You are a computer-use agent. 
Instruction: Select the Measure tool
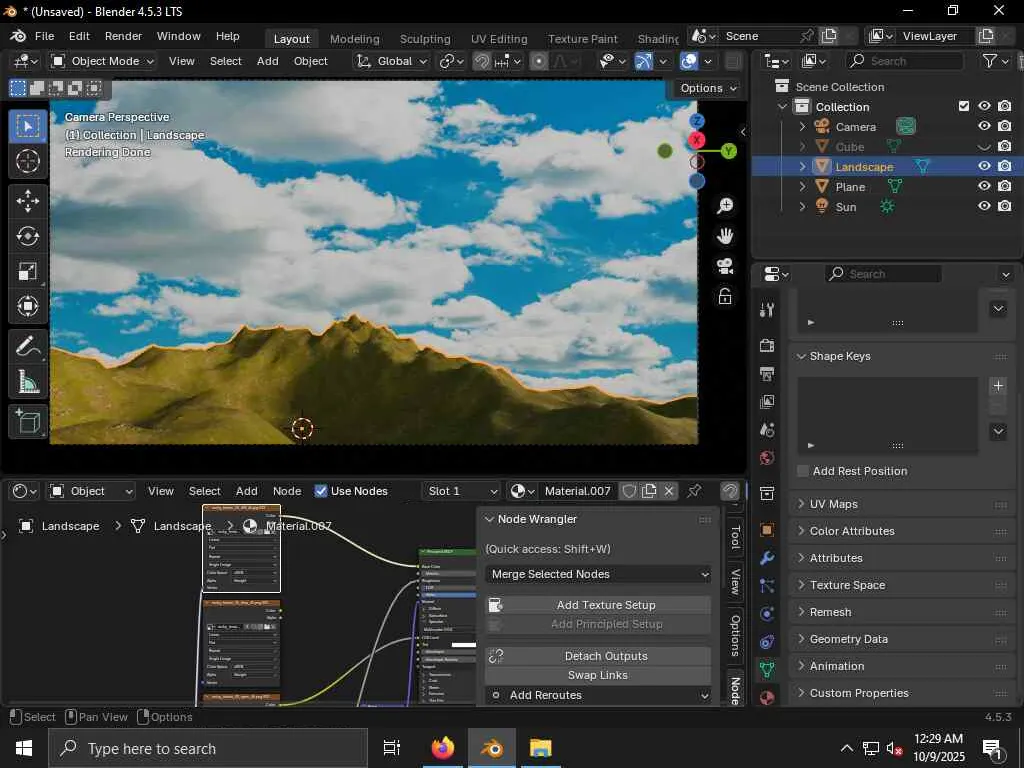click(28, 382)
